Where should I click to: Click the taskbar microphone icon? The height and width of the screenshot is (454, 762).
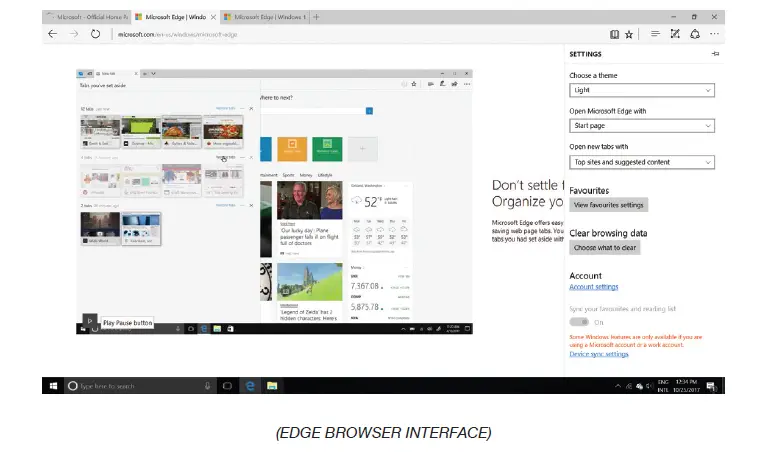208,386
